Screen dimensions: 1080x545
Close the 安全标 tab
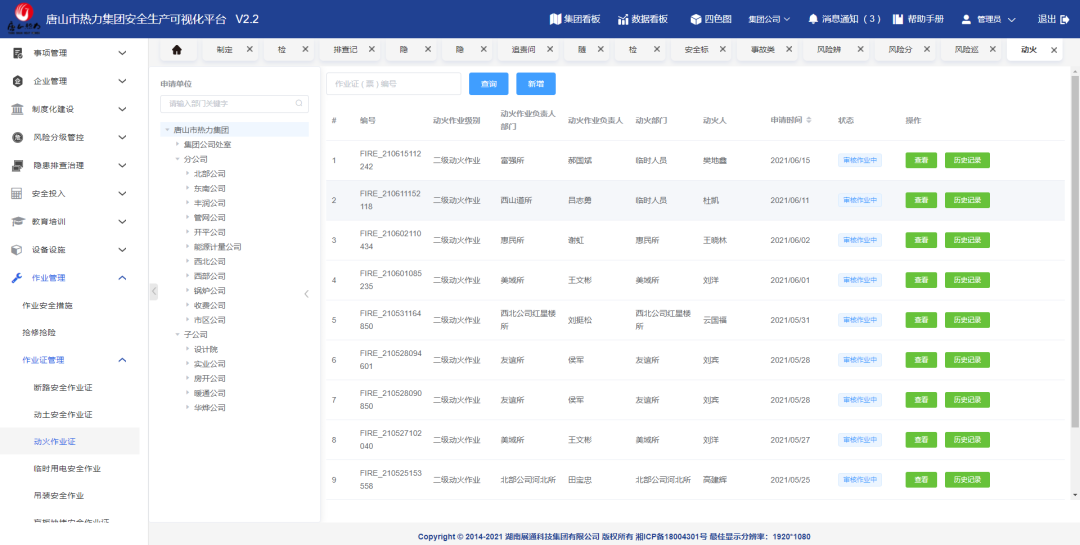723,50
